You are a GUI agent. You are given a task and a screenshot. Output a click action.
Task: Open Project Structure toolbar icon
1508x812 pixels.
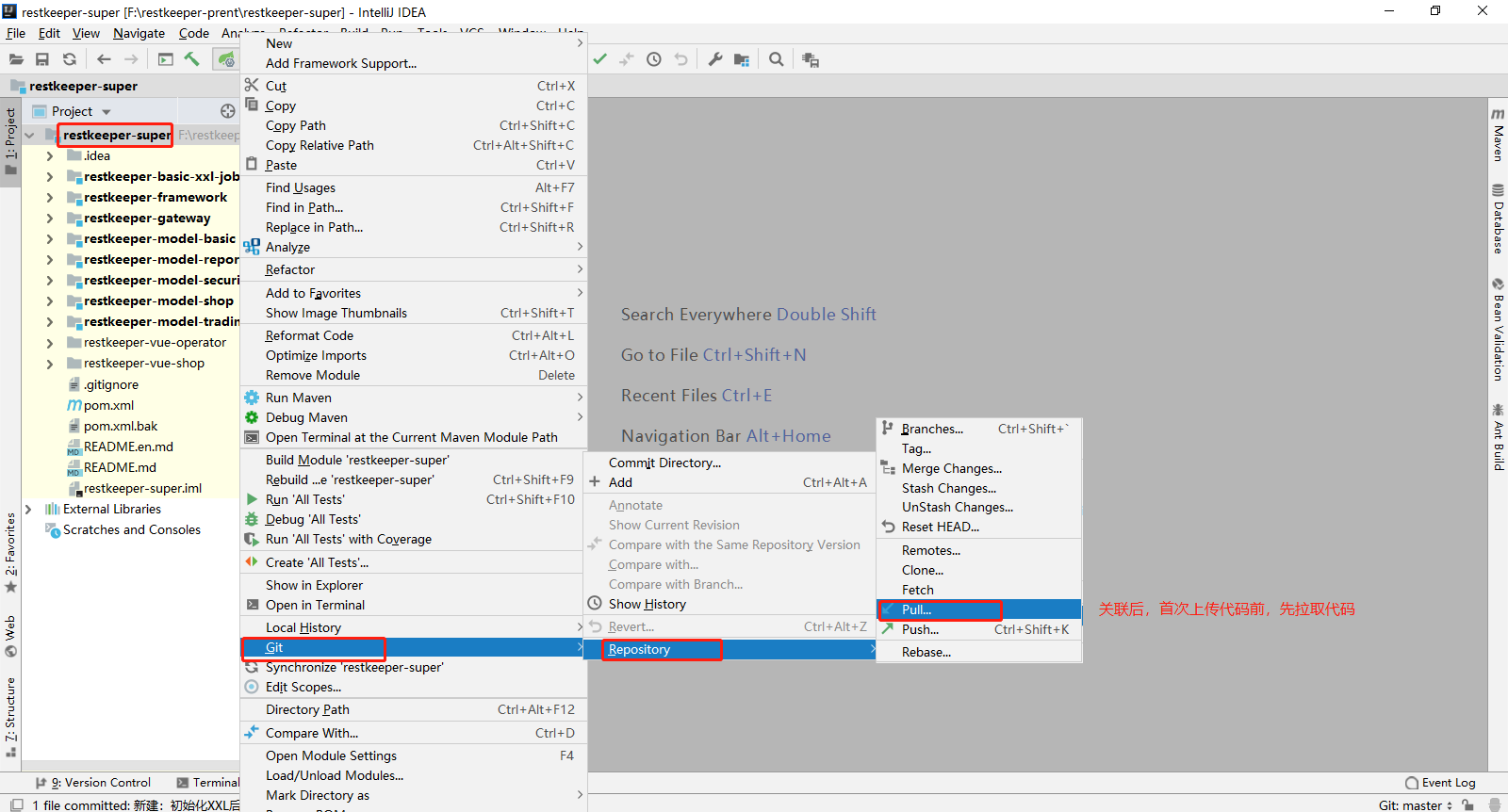pos(742,59)
